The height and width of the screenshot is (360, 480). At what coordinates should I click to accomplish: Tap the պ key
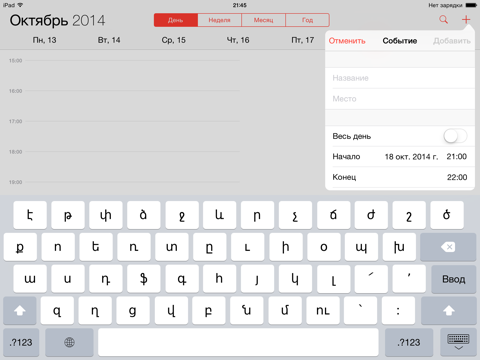click(x=361, y=247)
